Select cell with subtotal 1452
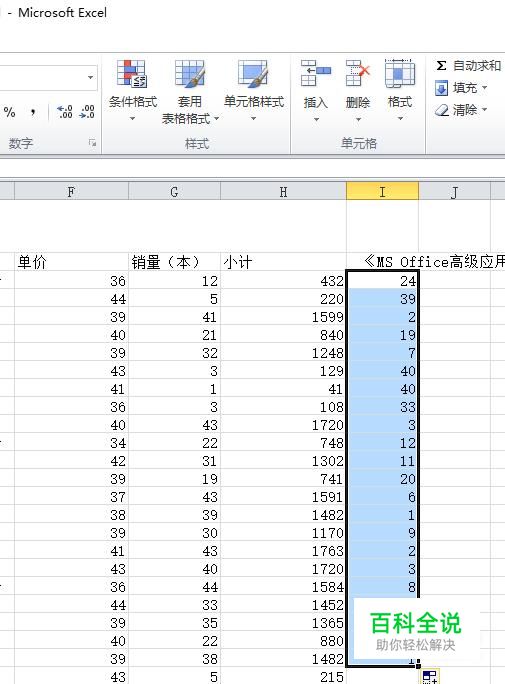Image resolution: width=505 pixels, height=684 pixels. tap(283, 605)
